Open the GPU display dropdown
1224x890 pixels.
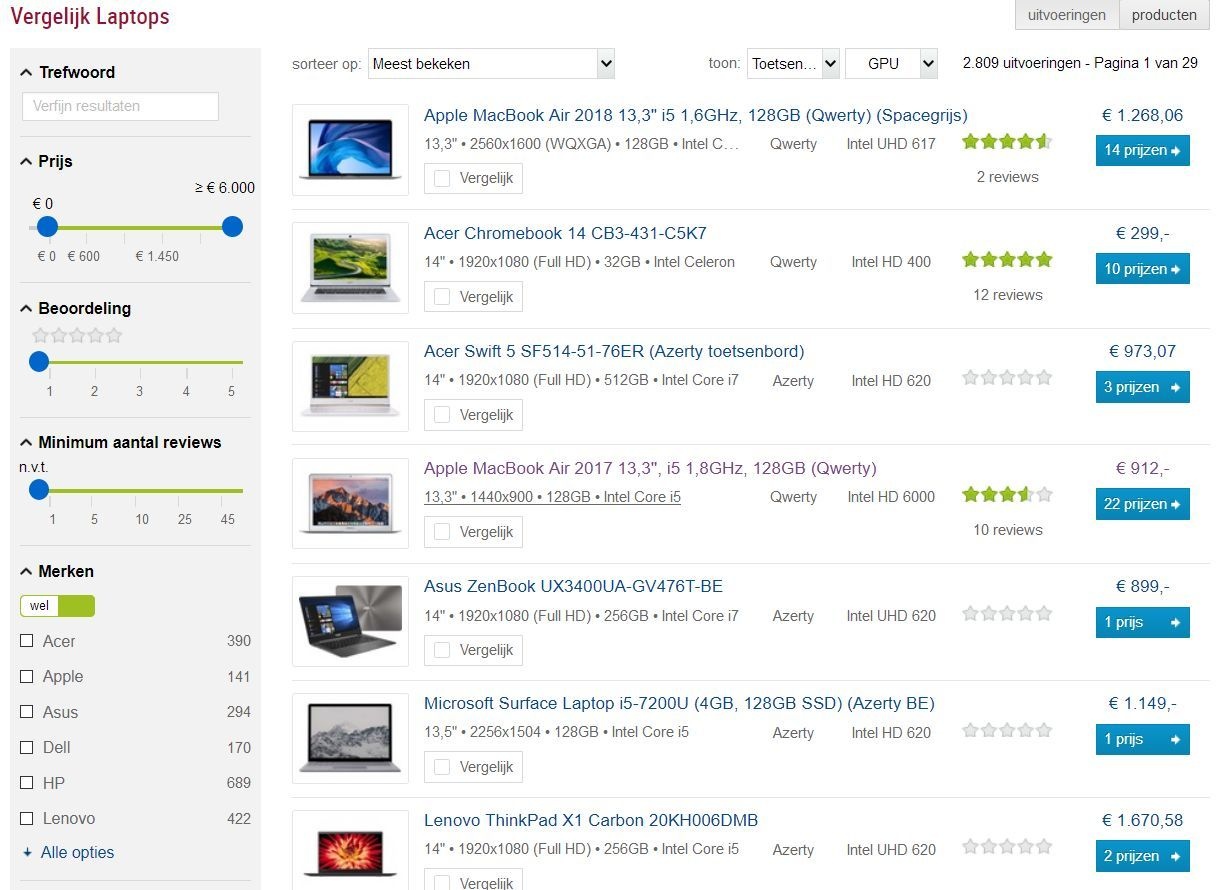tap(891, 63)
